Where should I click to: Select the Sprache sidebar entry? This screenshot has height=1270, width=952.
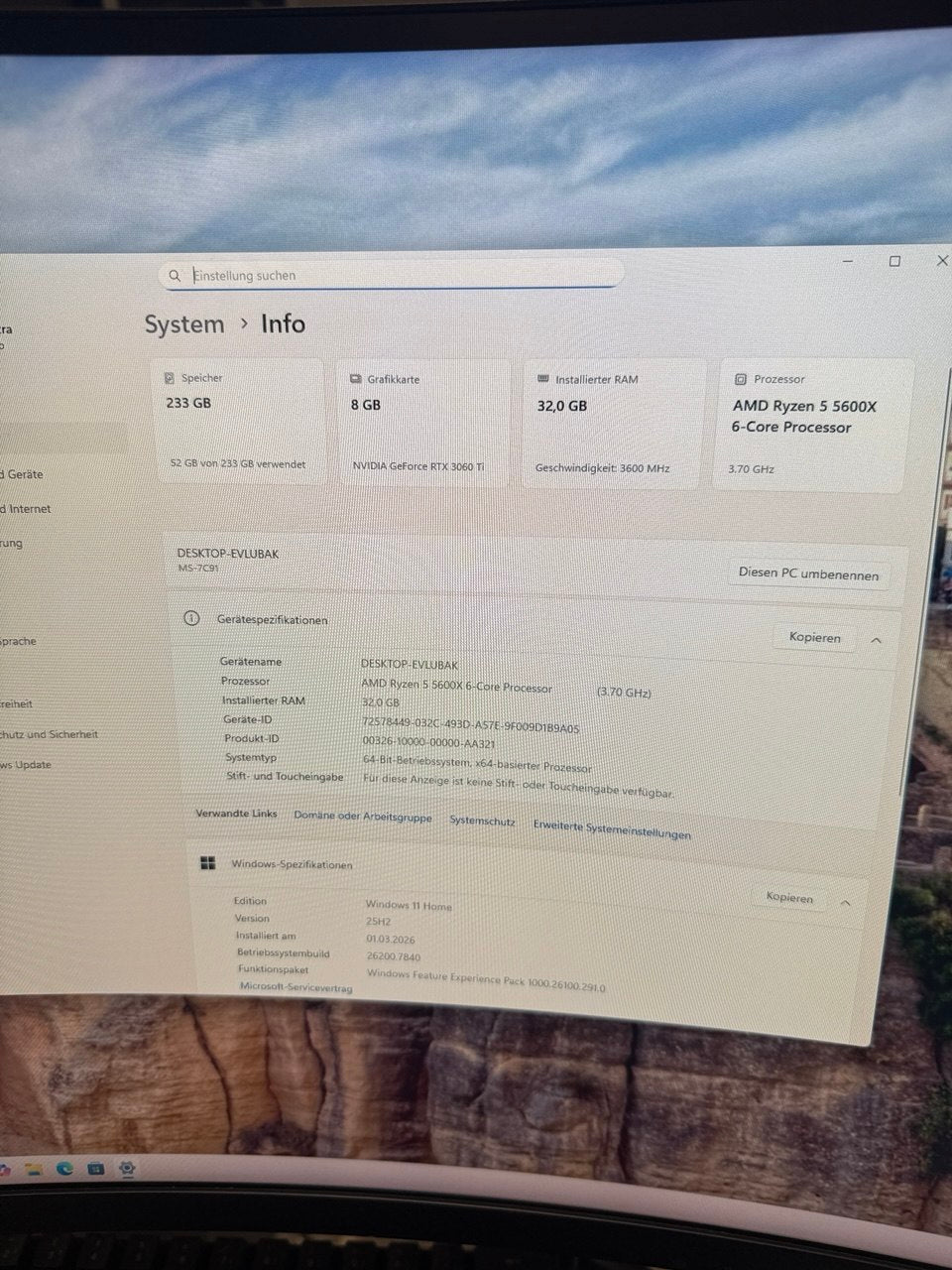click(x=18, y=641)
